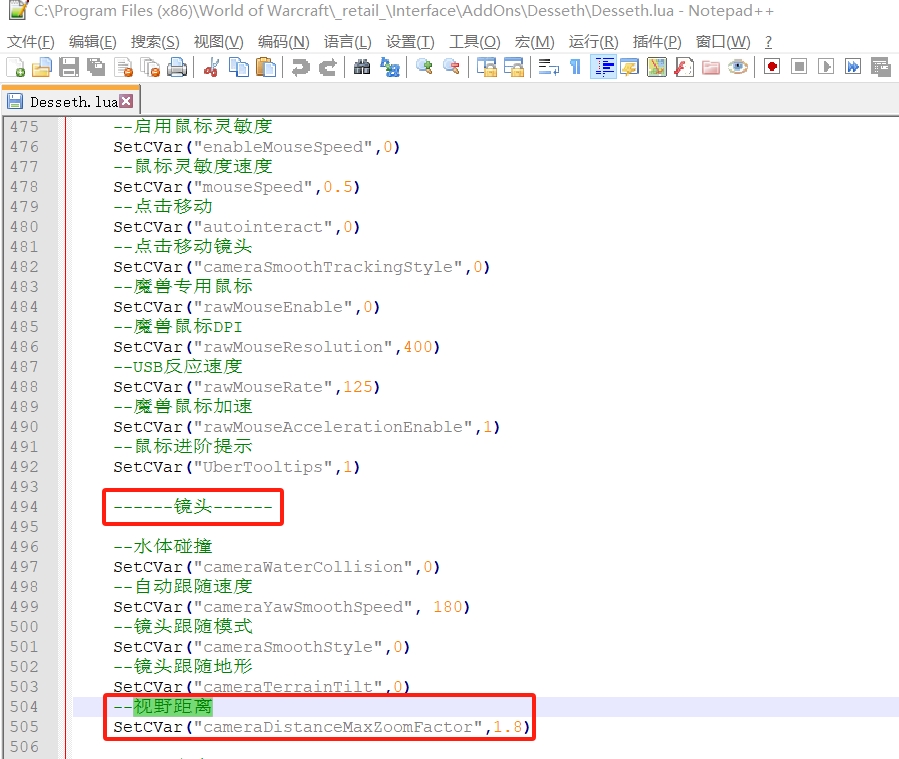Close the Desseth.lua tab
The image size is (899, 759).
[126, 101]
